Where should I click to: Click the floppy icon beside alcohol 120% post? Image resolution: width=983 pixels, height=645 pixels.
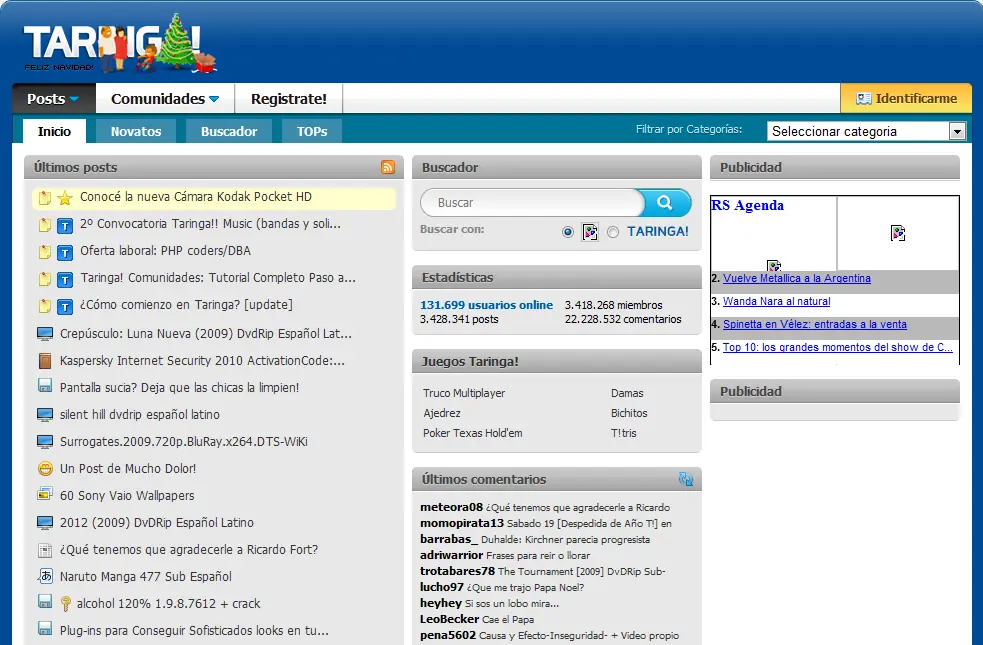pos(45,601)
